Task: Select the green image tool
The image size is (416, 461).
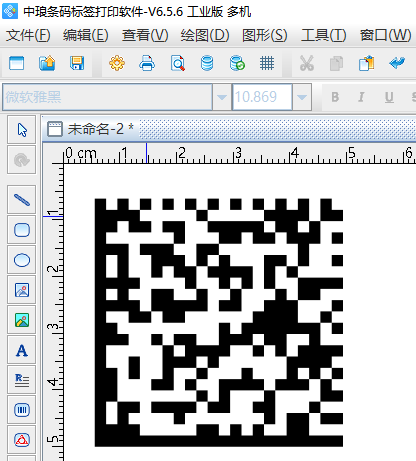Action: [22, 320]
